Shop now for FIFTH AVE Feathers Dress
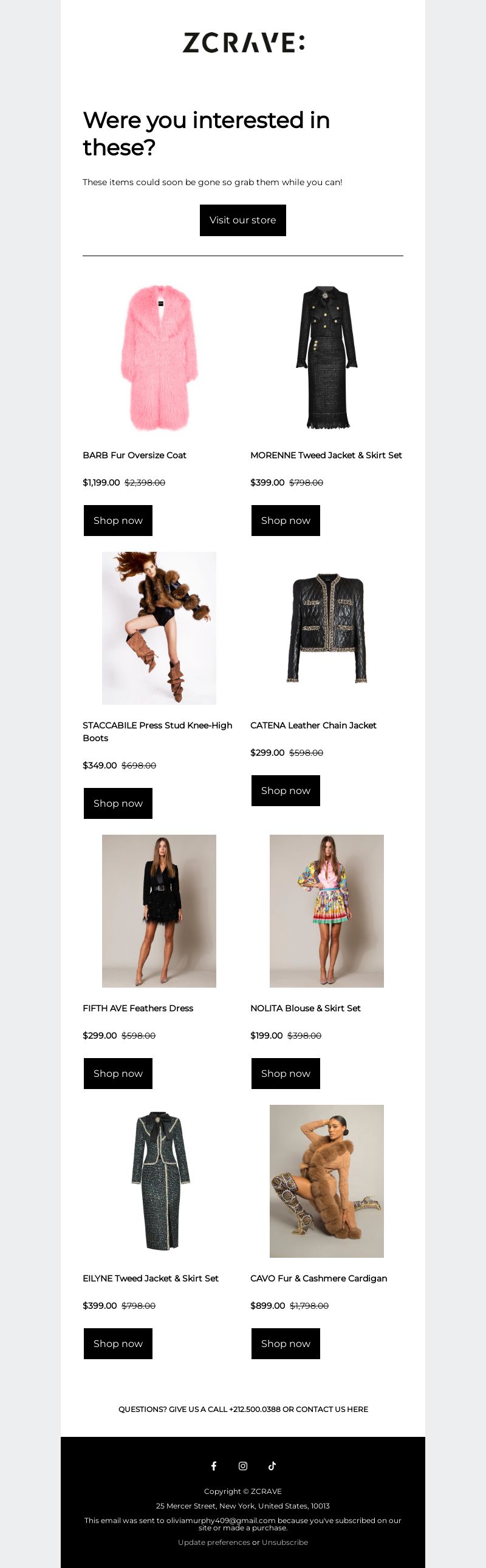Viewport: 486px width, 1568px height. click(x=118, y=1074)
